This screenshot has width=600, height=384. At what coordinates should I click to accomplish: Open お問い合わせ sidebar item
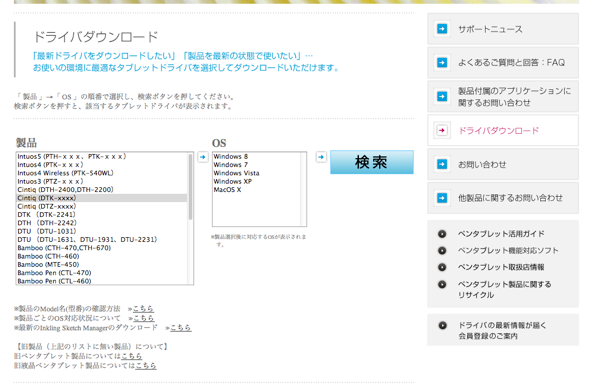(503, 164)
